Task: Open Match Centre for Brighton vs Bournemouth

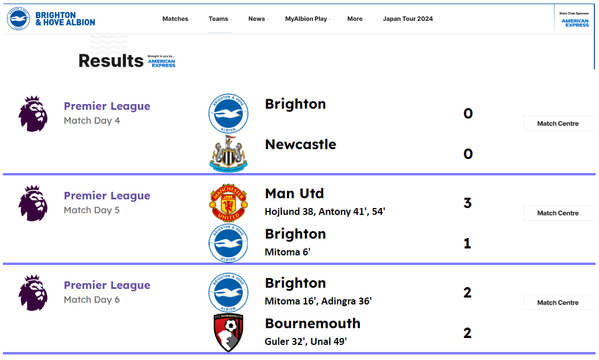Action: tap(558, 302)
